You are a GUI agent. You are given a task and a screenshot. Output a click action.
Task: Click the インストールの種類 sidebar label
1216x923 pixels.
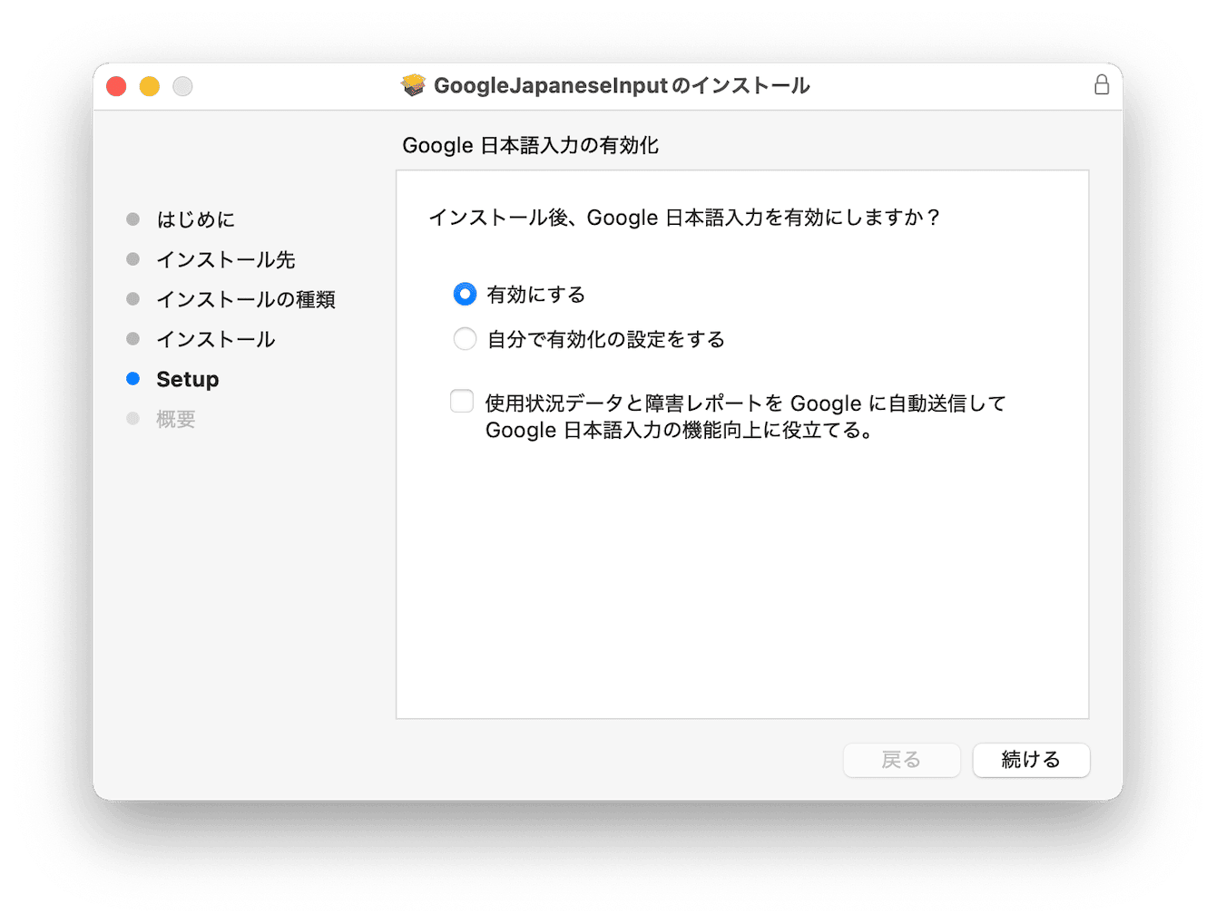(x=246, y=299)
